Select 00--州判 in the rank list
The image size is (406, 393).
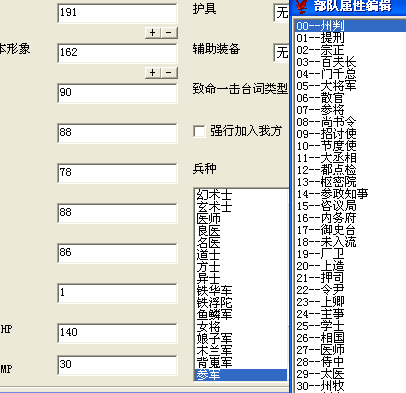coord(350,26)
